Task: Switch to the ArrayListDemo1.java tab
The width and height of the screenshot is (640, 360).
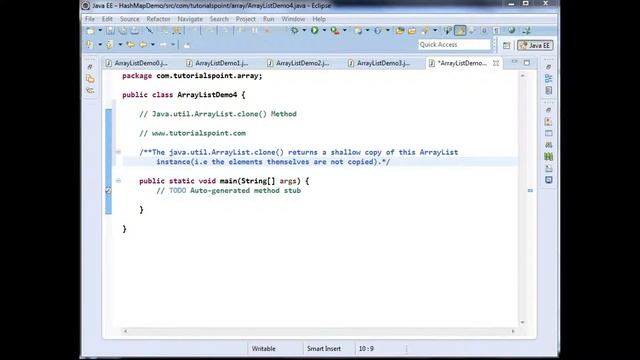Action: click(x=218, y=63)
